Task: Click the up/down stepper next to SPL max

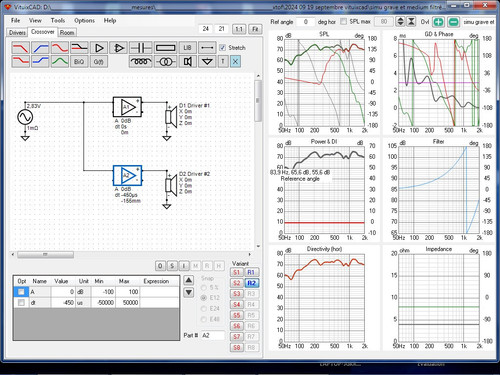Action: point(400,22)
